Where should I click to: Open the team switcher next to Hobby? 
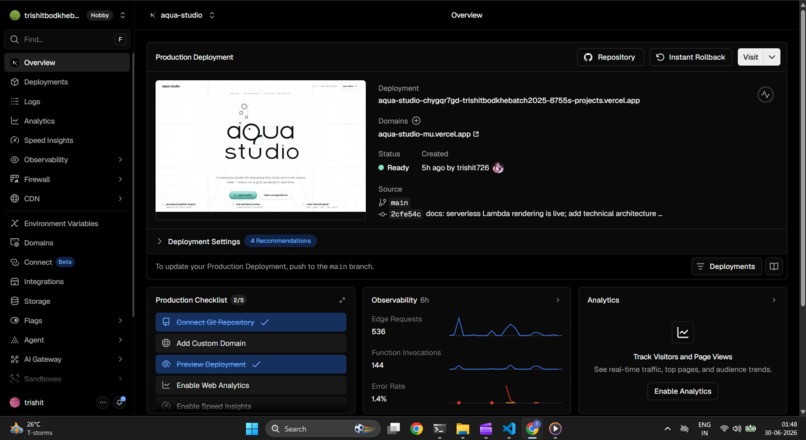pyautogui.click(x=122, y=15)
